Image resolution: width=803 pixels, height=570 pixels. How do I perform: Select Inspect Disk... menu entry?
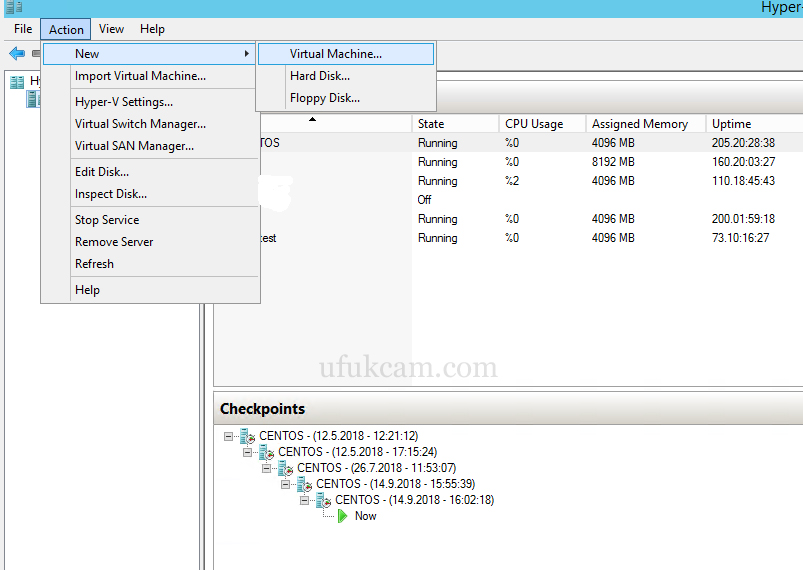(151, 194)
